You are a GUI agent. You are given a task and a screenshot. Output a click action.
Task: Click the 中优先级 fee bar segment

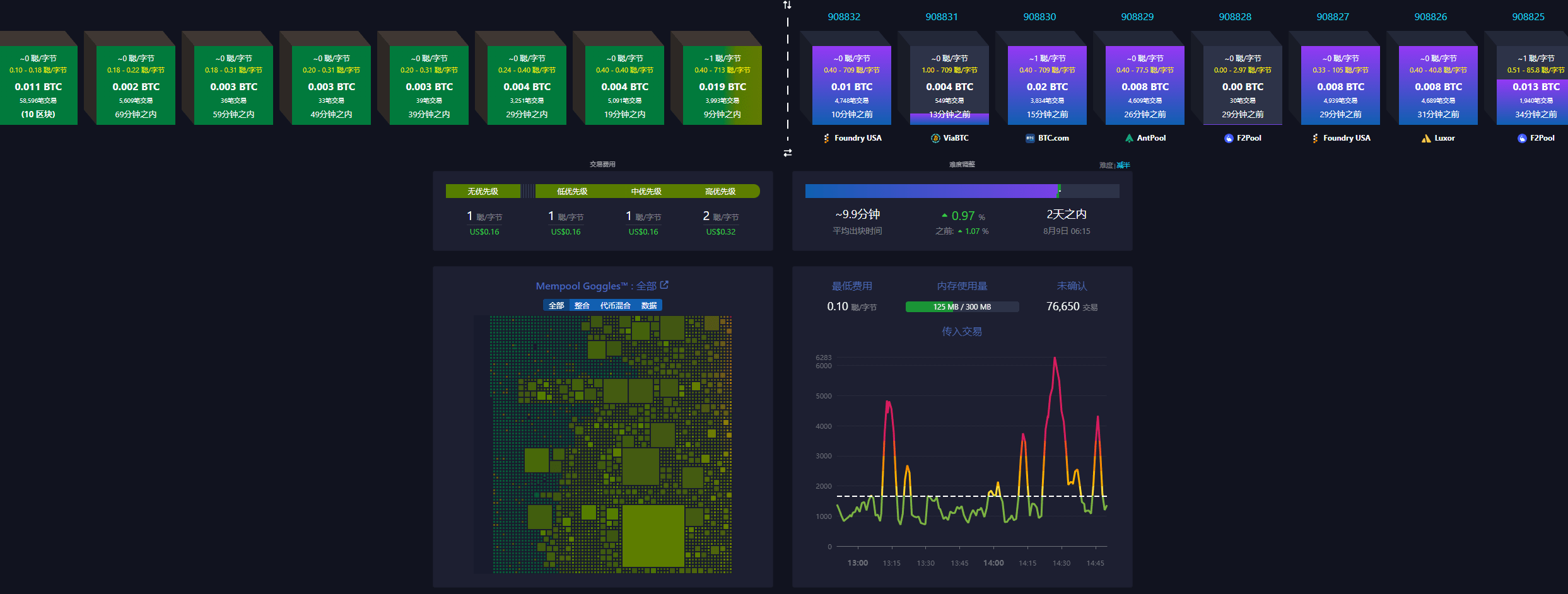point(647,191)
